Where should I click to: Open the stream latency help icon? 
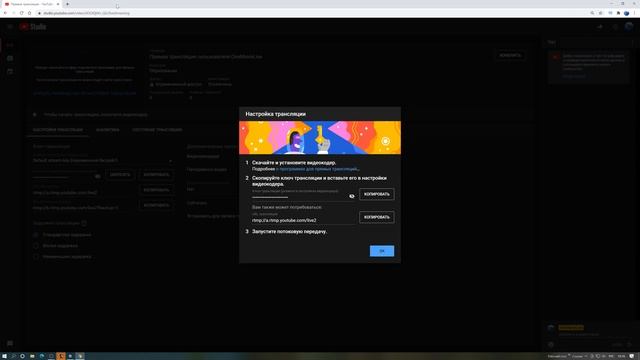click(84, 223)
